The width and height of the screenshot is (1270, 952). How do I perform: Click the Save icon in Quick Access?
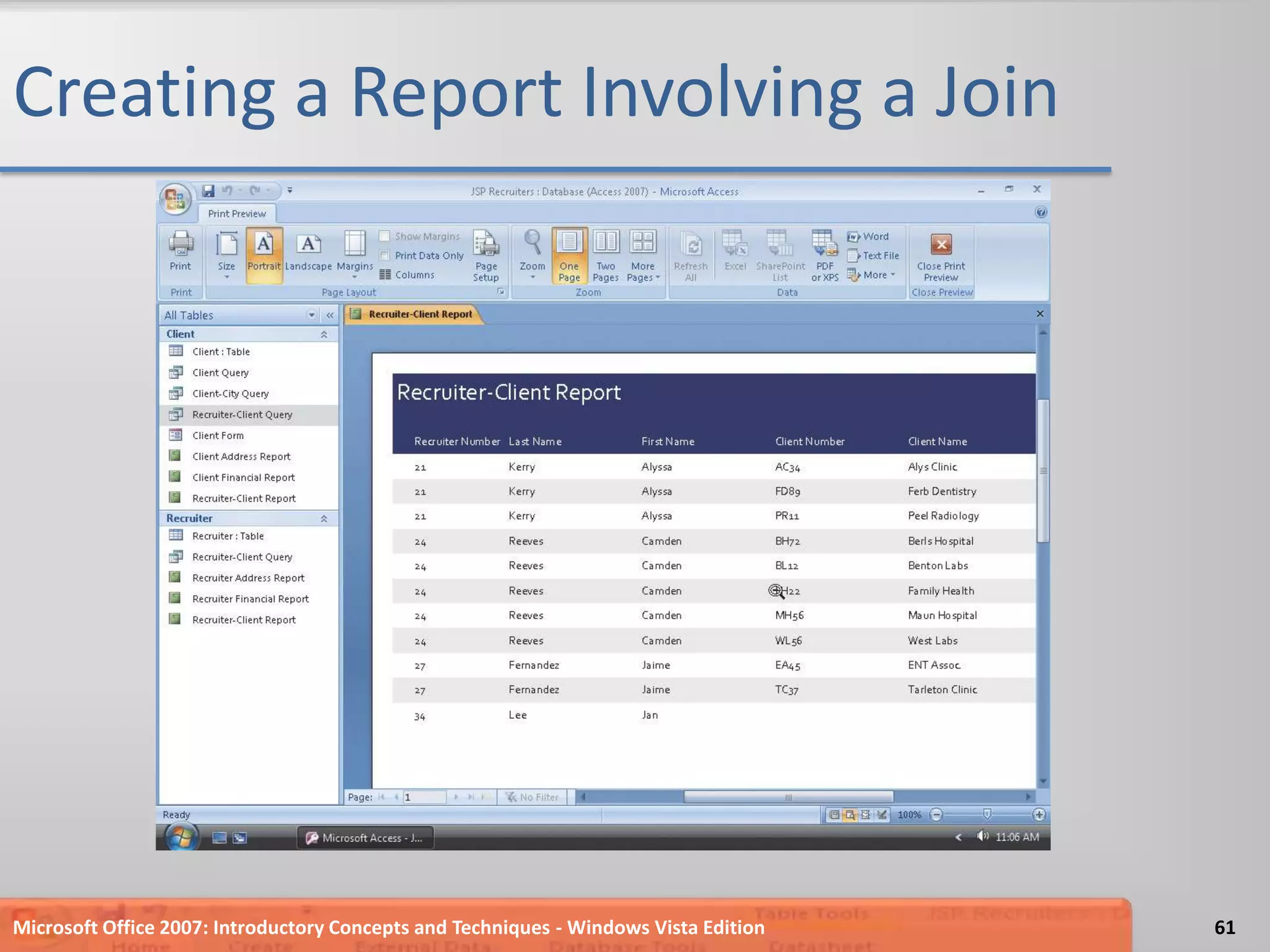[208, 191]
